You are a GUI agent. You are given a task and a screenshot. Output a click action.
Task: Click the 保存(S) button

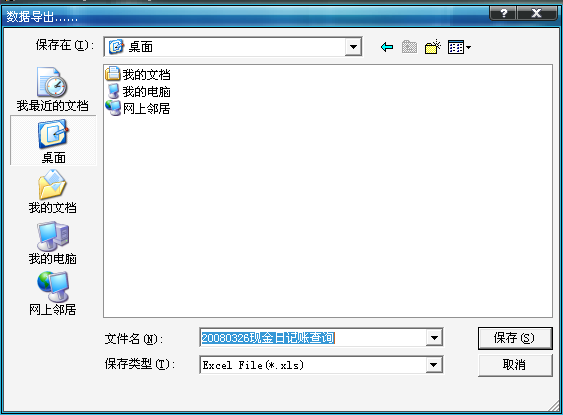[515, 338]
